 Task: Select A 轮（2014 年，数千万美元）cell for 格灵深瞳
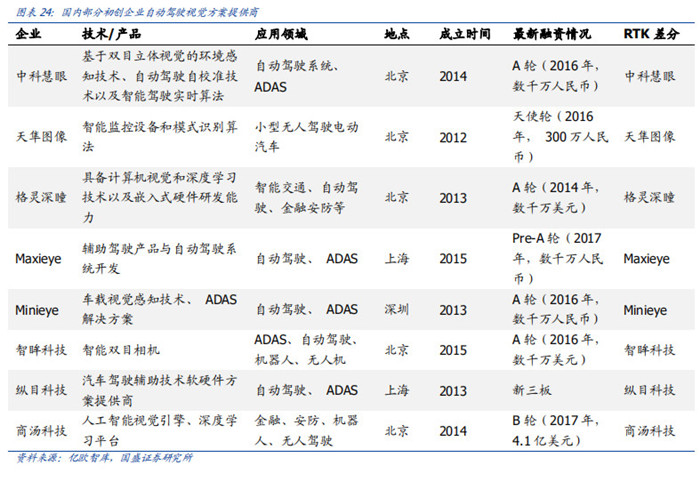pos(556,197)
